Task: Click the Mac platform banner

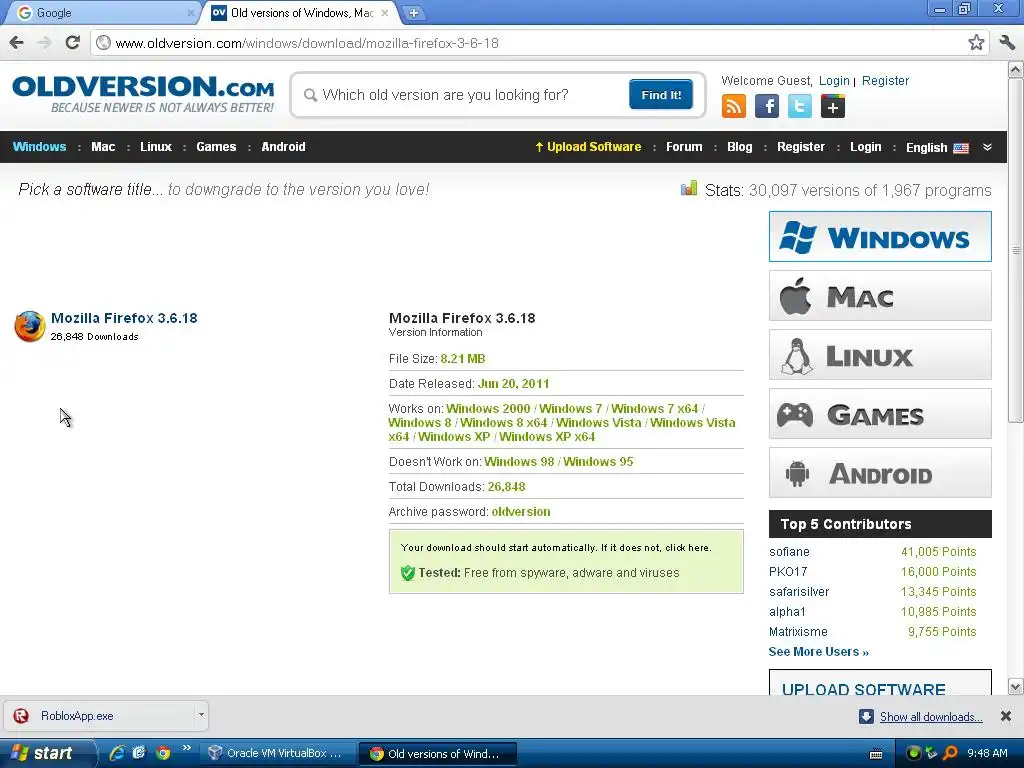Action: click(x=880, y=296)
